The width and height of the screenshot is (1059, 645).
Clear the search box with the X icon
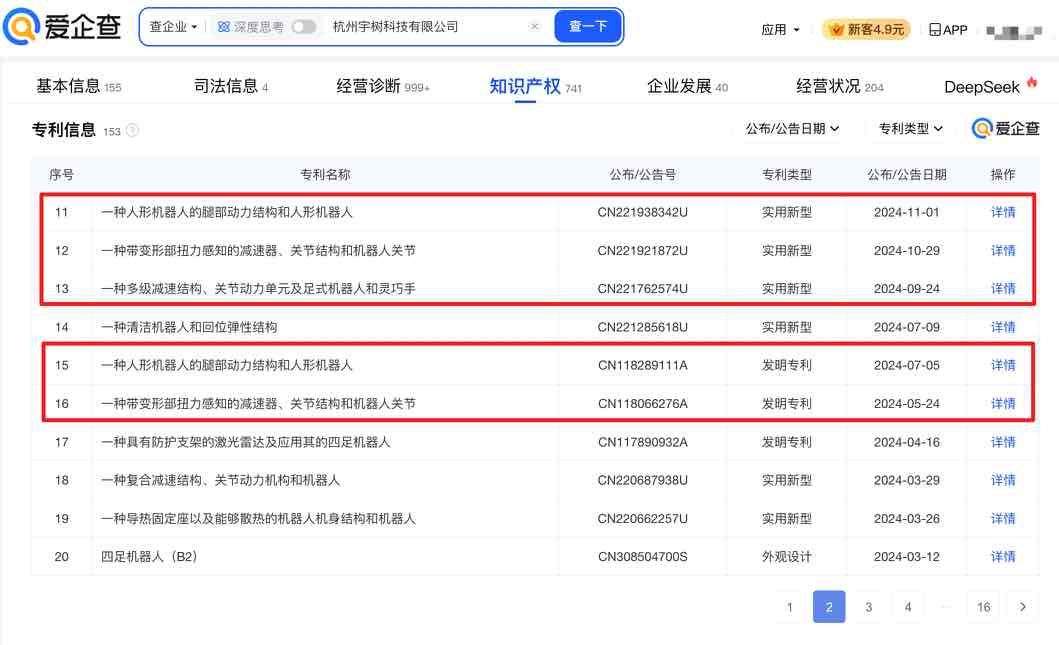pyautogui.click(x=534, y=26)
